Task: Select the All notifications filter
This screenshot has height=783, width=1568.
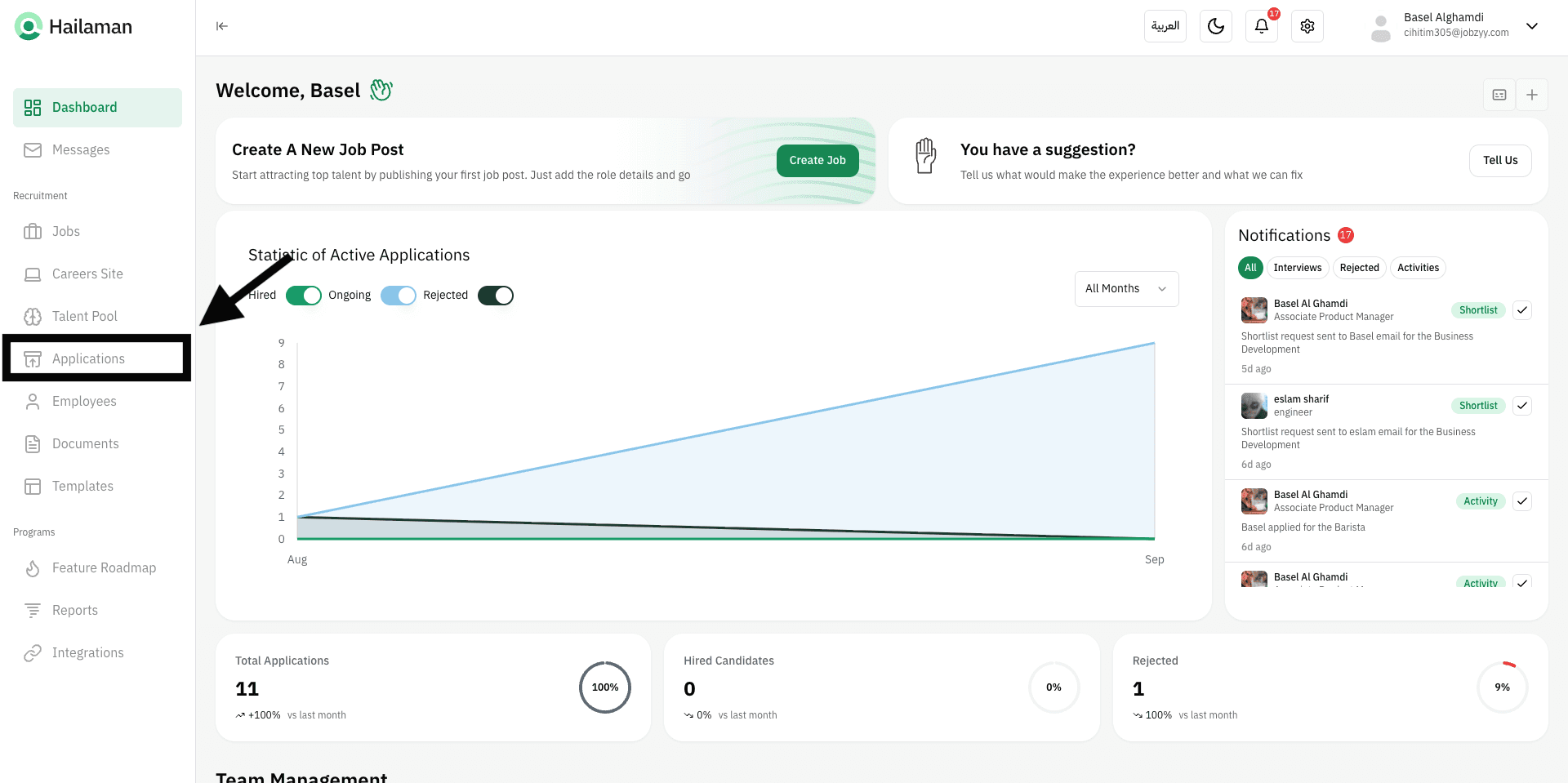Action: click(x=1250, y=268)
